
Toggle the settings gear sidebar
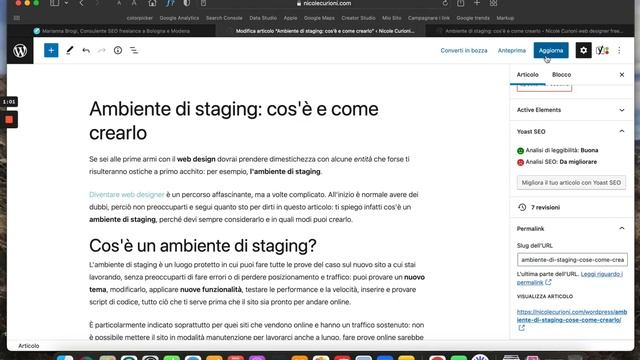pyautogui.click(x=583, y=51)
